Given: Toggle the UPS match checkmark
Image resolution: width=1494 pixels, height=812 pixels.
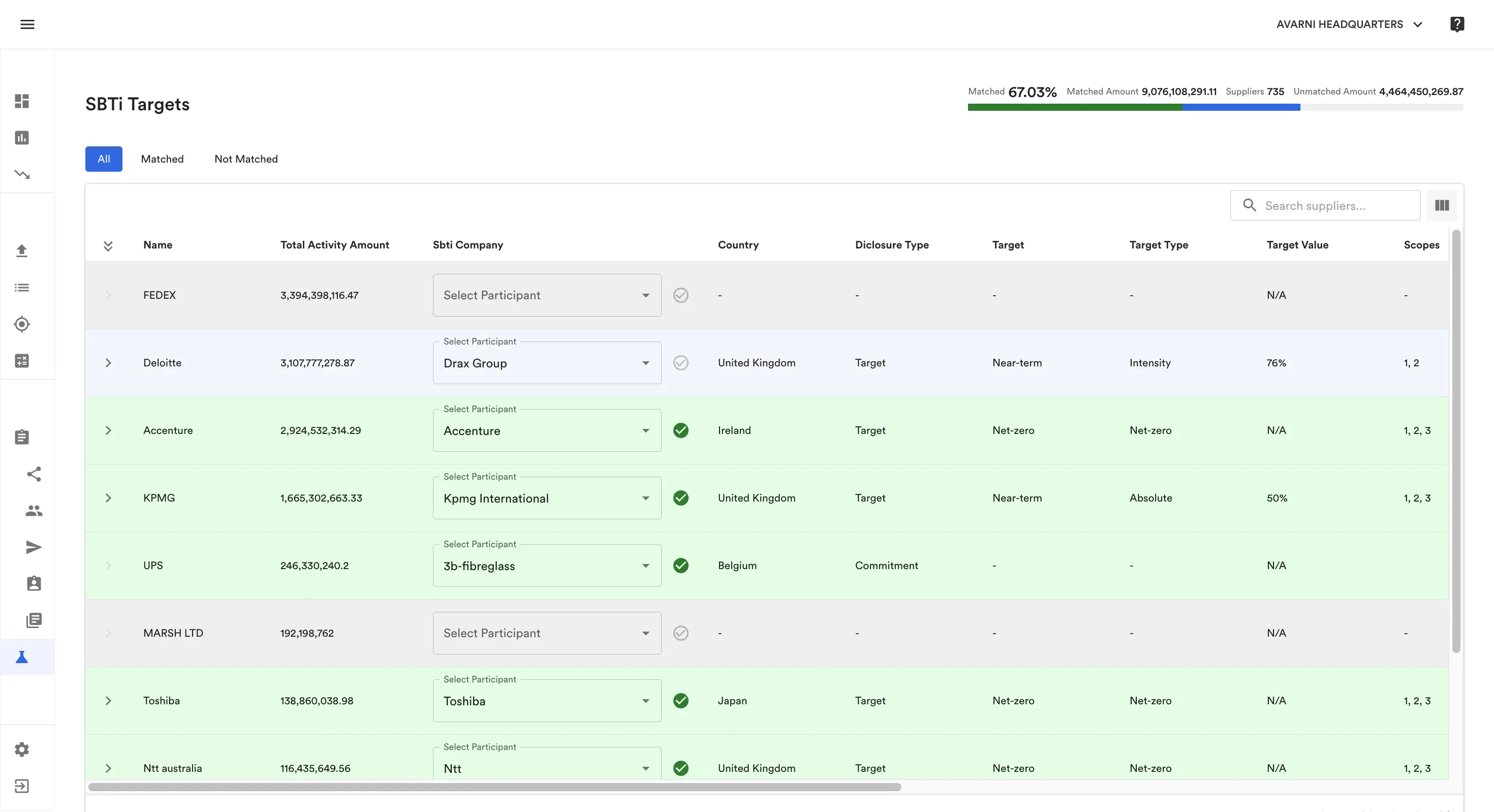Looking at the screenshot, I should 681,566.
